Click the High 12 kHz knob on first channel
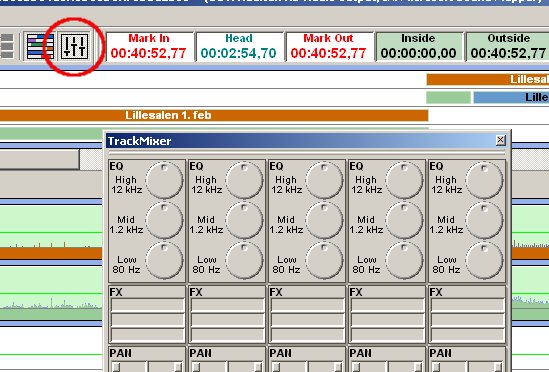The image size is (549, 372). click(x=164, y=180)
